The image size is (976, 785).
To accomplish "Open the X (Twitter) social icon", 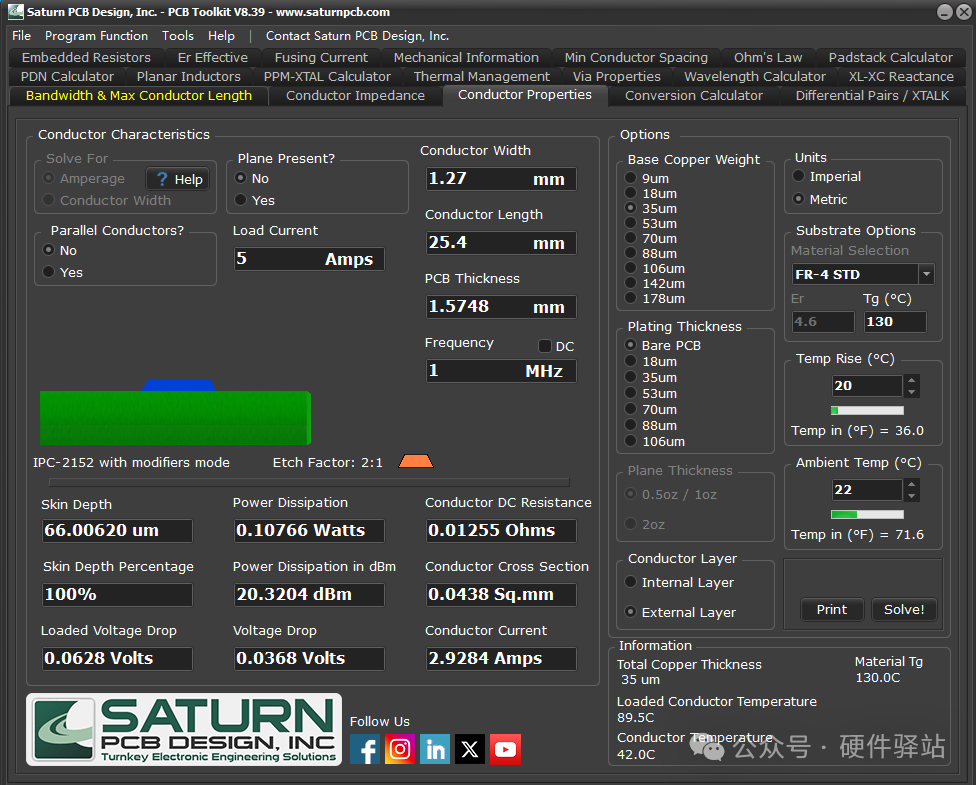I will tap(470, 749).
